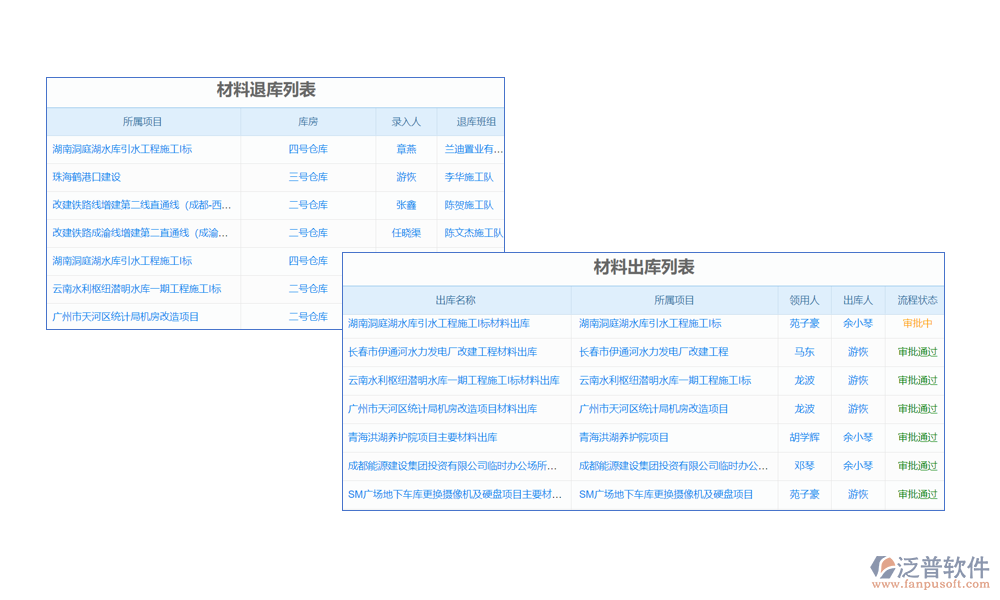This screenshot has height=600, width=1000.
Task: Open 广州市天河区统计局机房改造项目 in 出库列表 所属项目 column
Action: 654,409
